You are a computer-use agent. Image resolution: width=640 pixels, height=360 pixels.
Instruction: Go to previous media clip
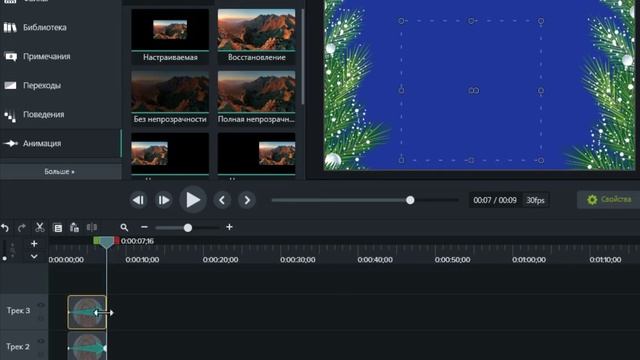(x=222, y=200)
